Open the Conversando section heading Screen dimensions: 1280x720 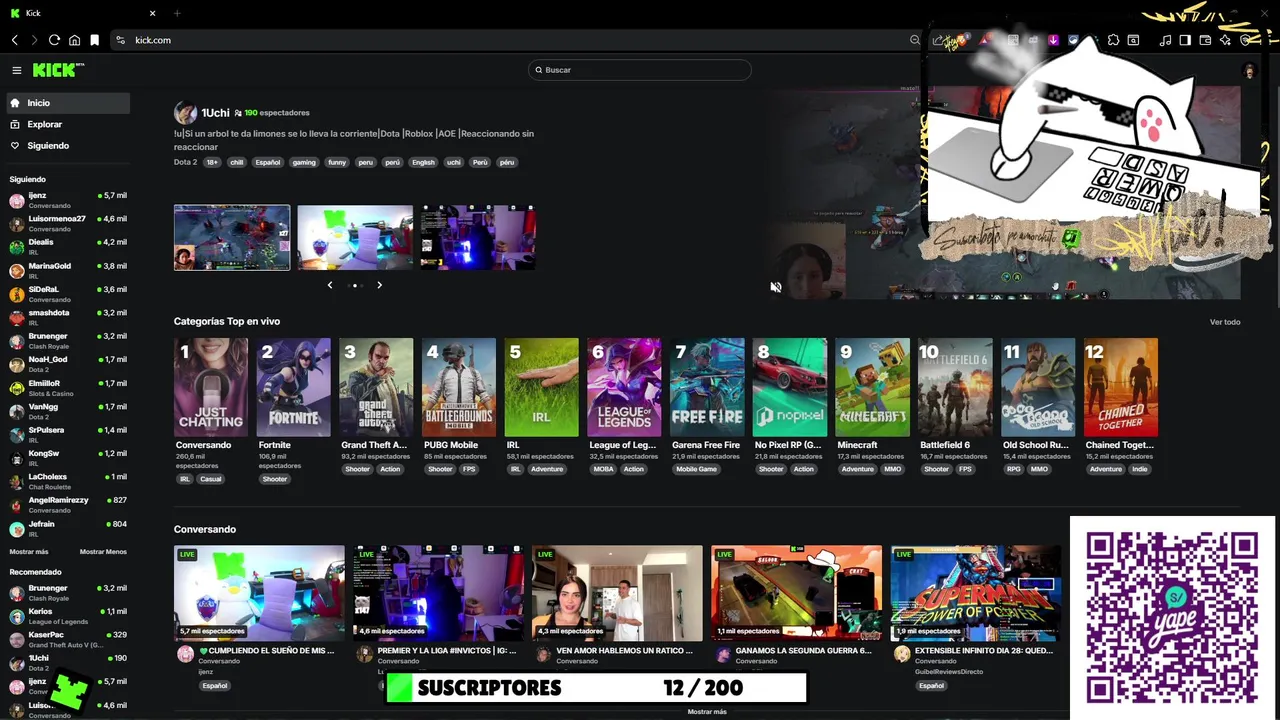[x=205, y=529]
